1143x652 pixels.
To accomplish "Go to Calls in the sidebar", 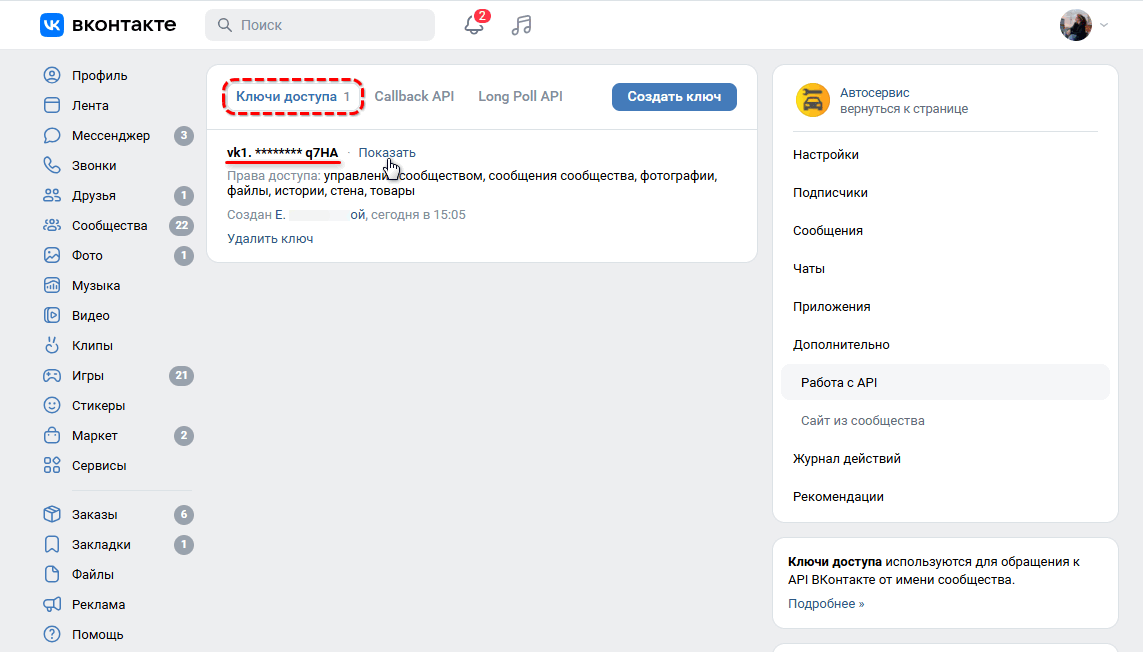I will tap(94, 166).
